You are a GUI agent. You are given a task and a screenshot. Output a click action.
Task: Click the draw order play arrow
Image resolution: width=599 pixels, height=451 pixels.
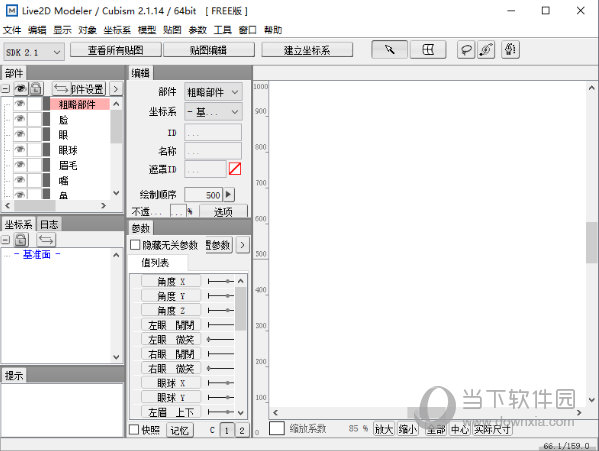coord(228,194)
